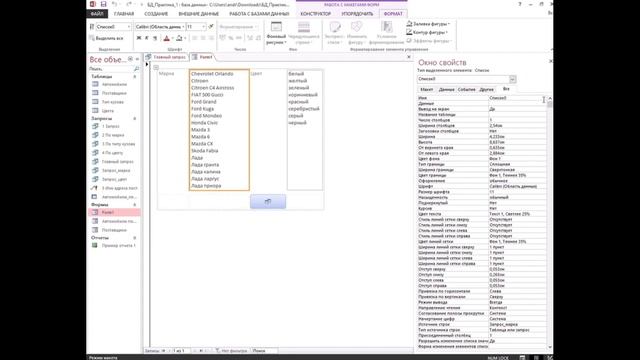Change font color with the red A icon
640x360 pixels.
click(166, 38)
